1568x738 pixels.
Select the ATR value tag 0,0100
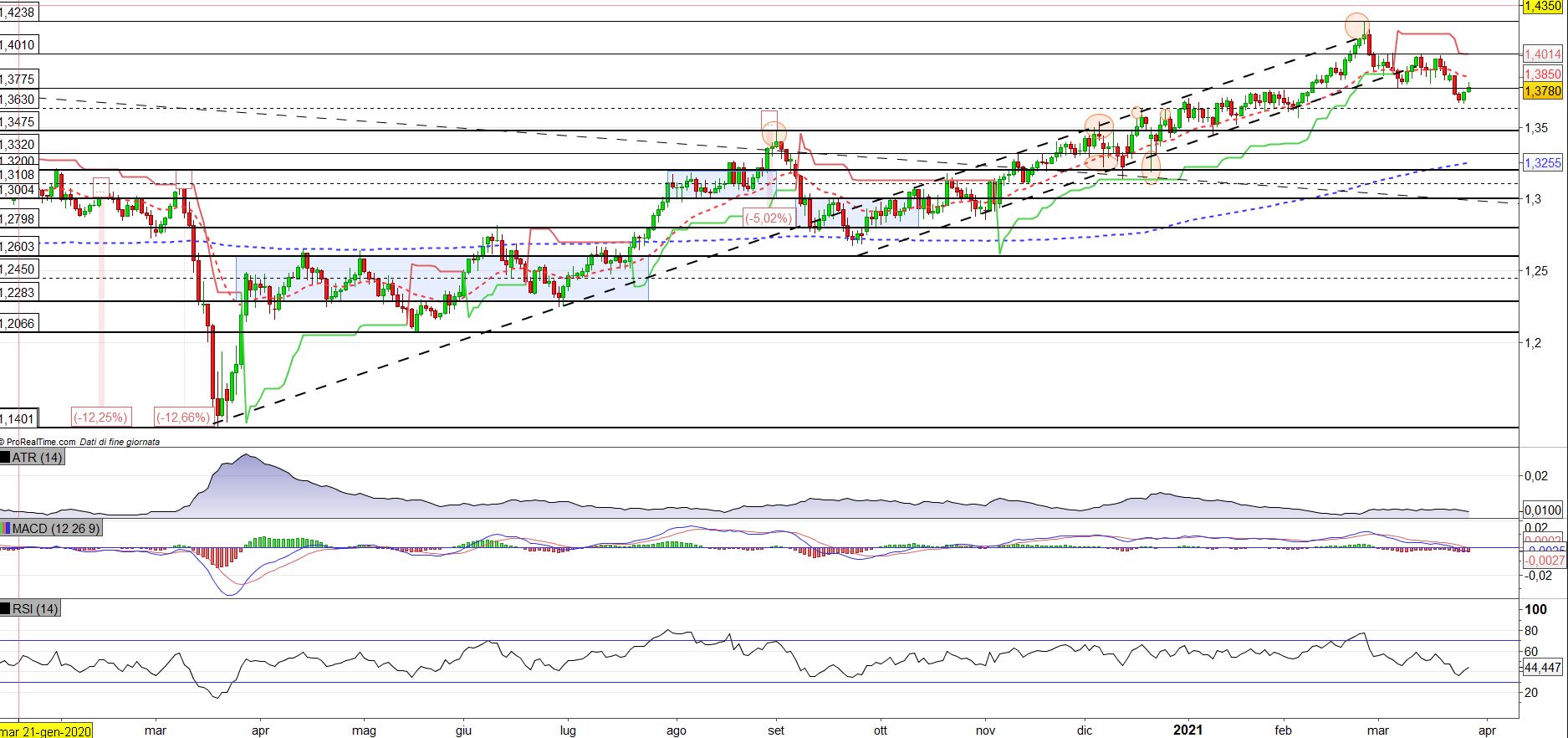tap(1543, 510)
